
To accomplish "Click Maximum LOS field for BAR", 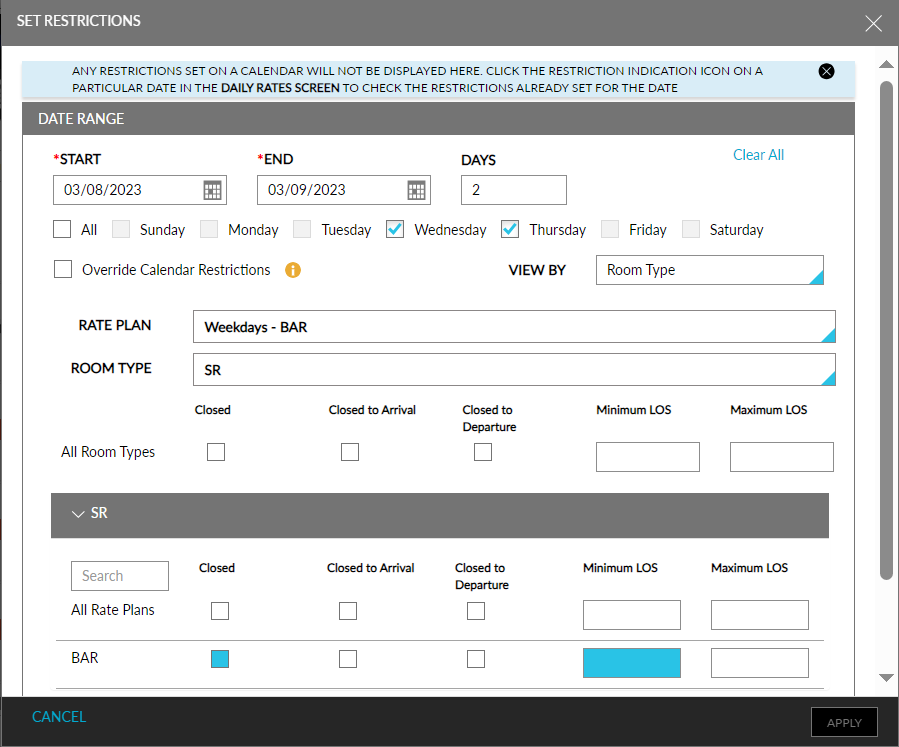I will tap(760, 663).
